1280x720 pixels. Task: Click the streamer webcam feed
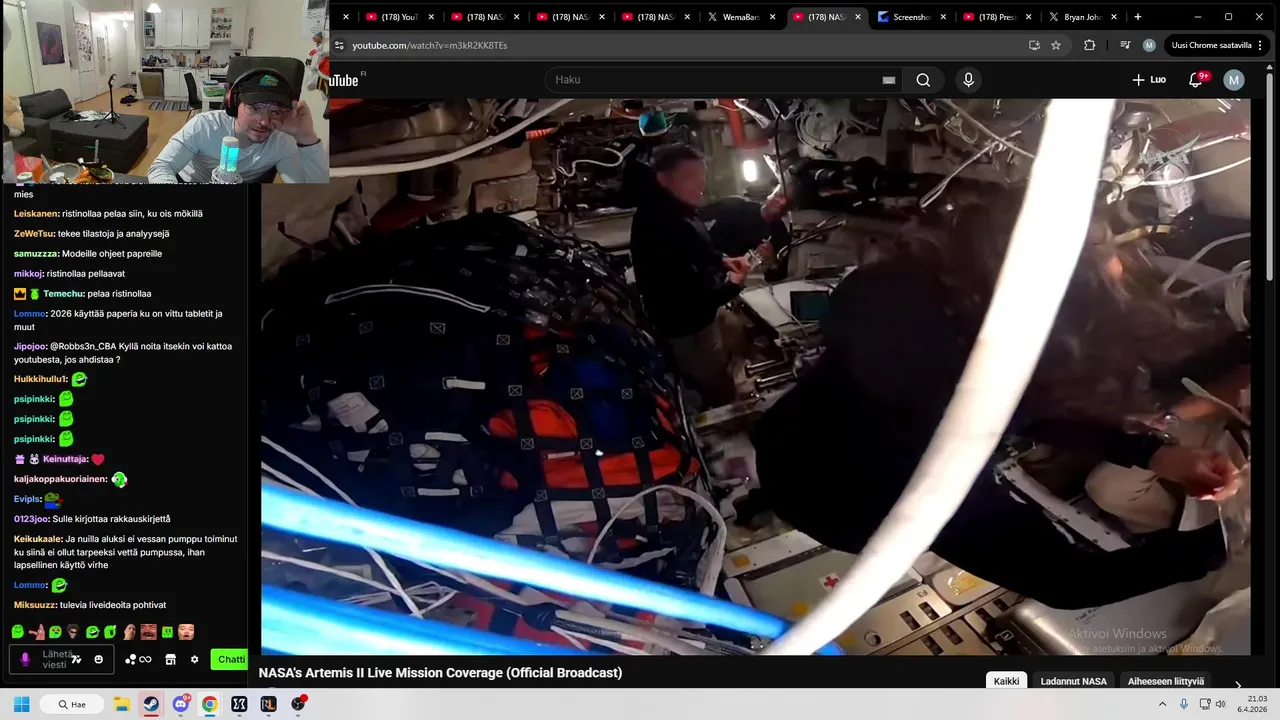(x=164, y=92)
